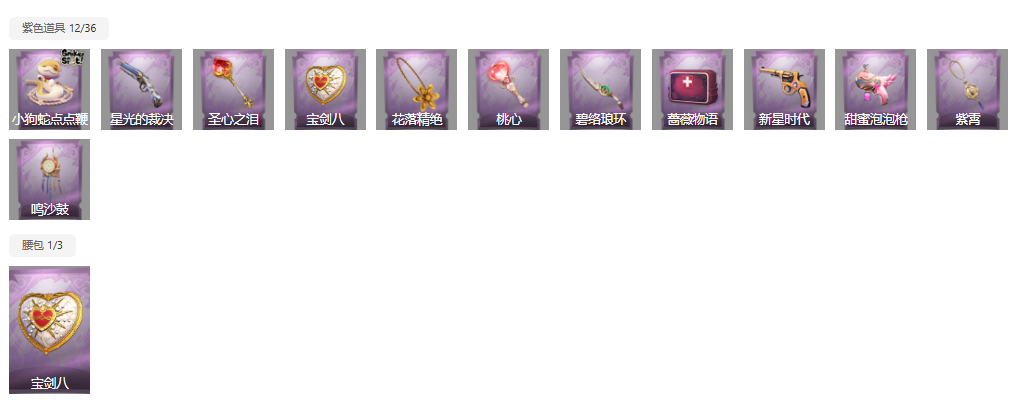Click the 星光的裁决 name caption
Image resolution: width=1019 pixels, height=416 pixels.
[x=141, y=120]
